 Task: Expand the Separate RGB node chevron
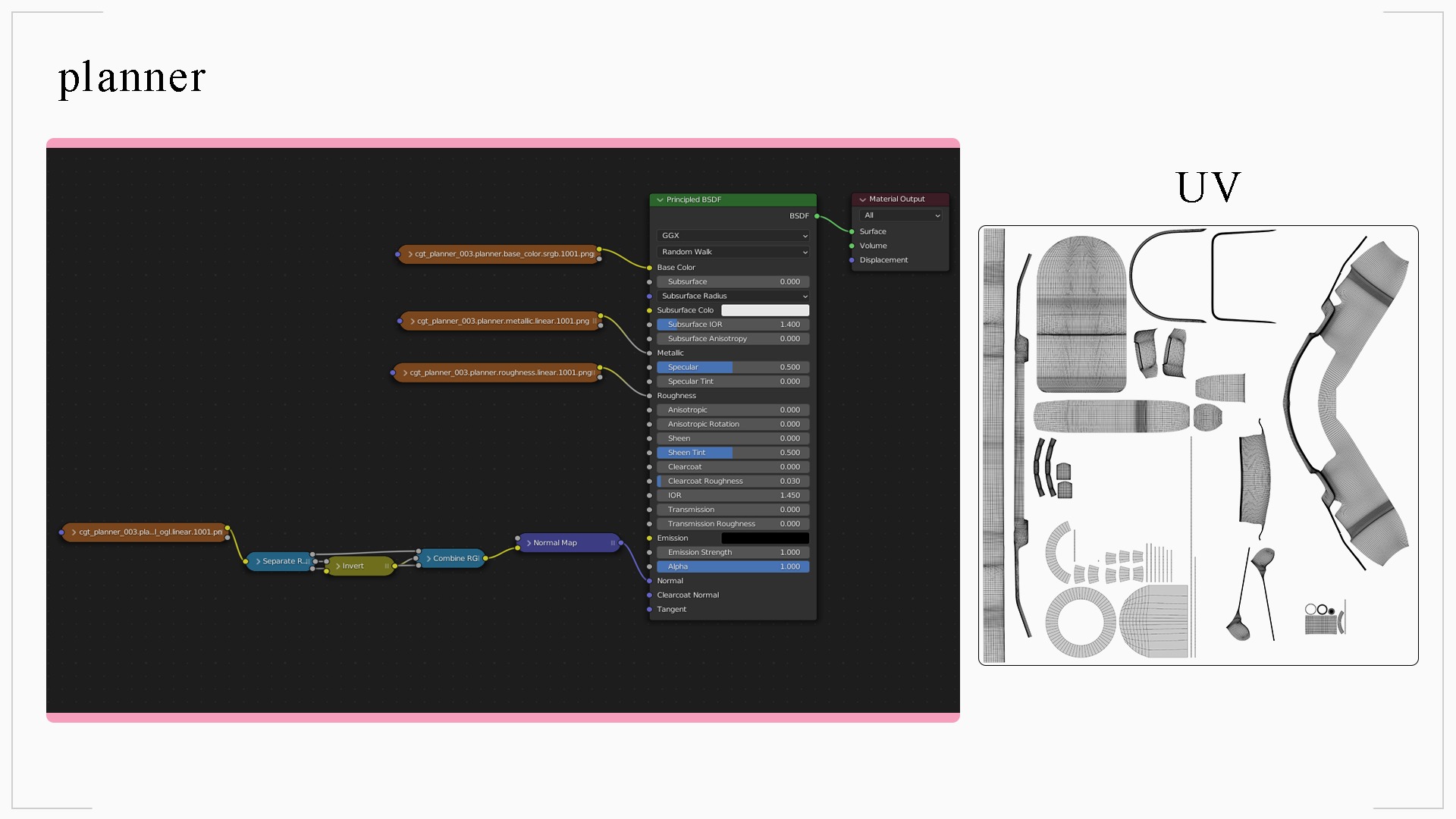(x=259, y=562)
